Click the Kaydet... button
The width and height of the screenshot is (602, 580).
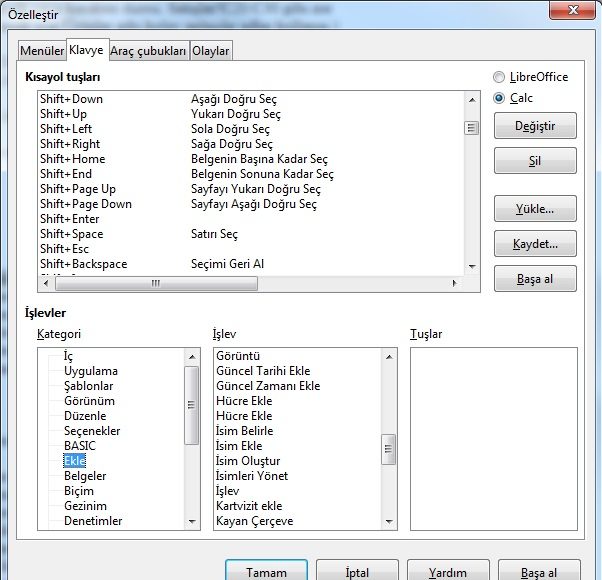535,244
